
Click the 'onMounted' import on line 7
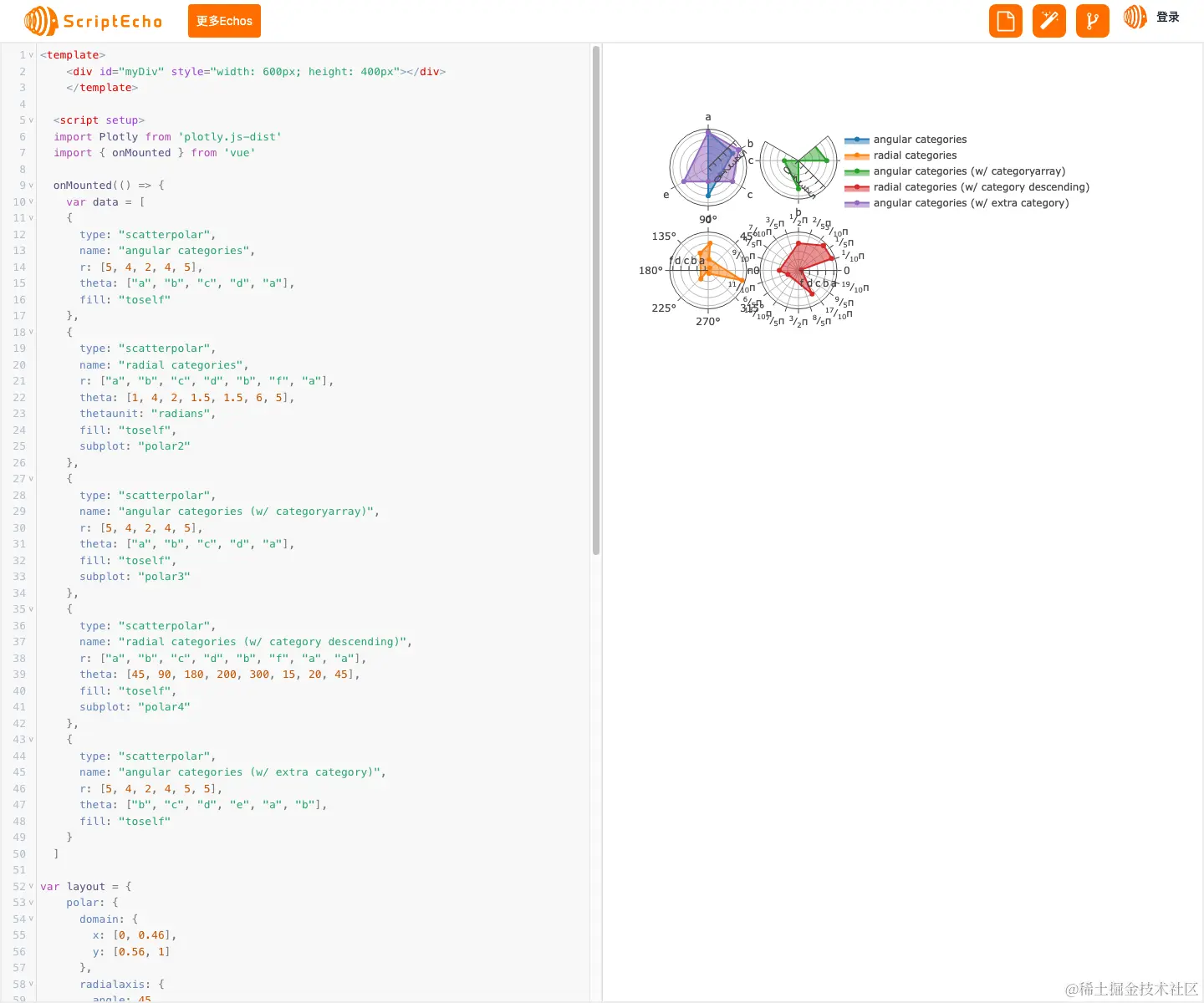[141, 153]
